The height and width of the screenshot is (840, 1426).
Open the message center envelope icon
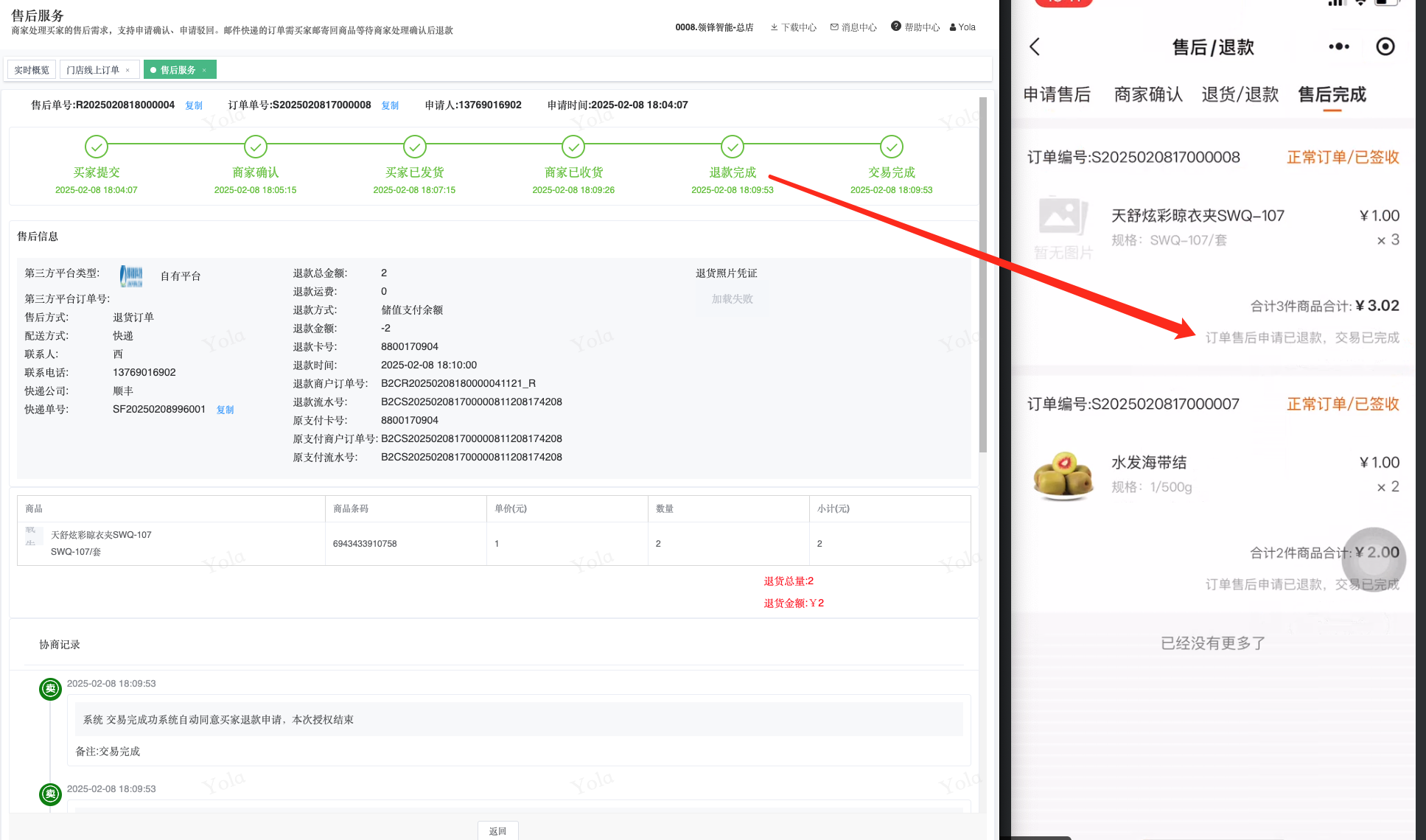pos(834,27)
